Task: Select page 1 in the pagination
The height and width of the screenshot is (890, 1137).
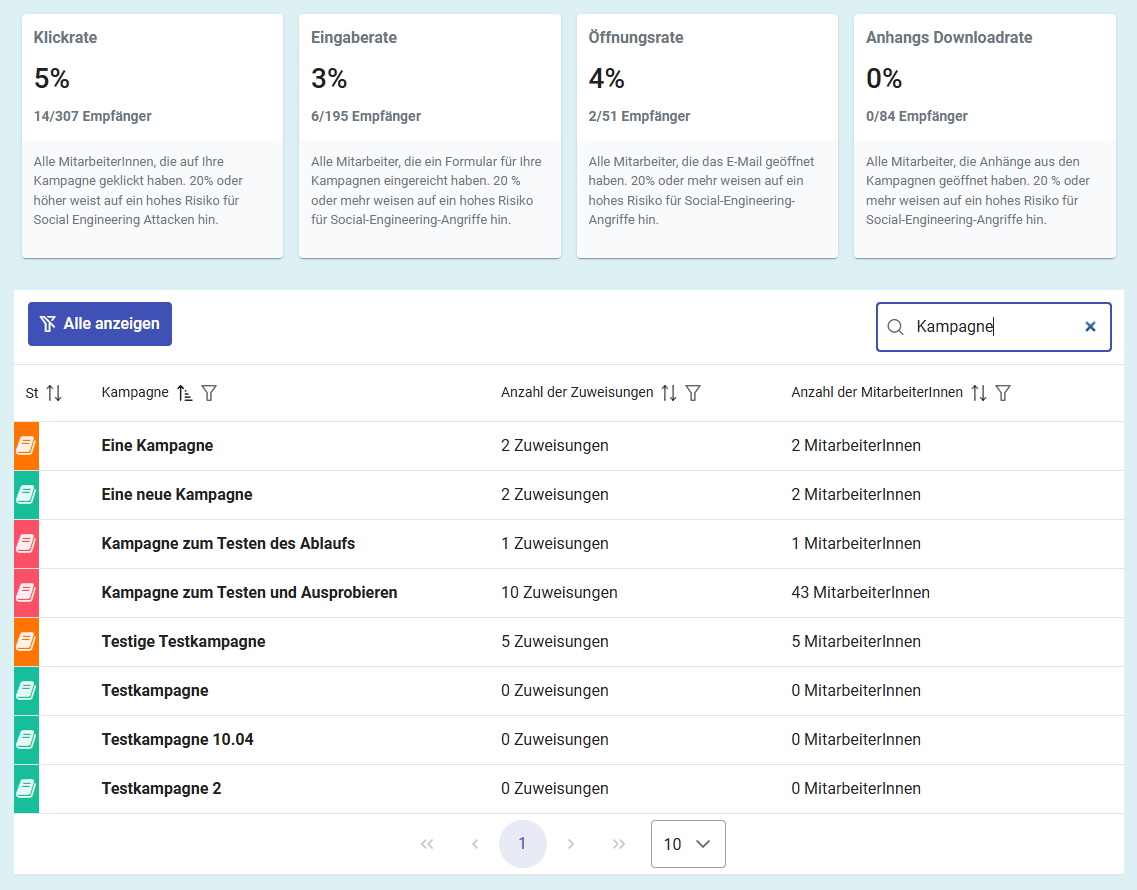Action: click(522, 844)
